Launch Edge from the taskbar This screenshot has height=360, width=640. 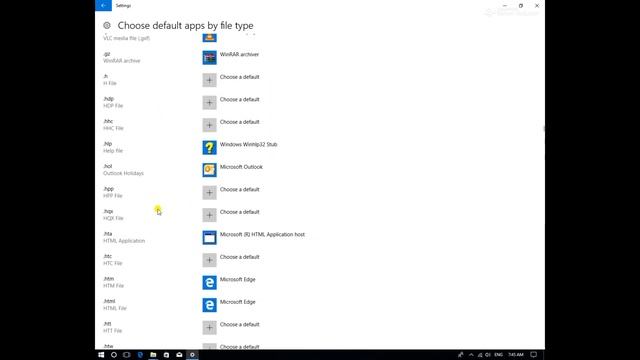tap(140, 355)
